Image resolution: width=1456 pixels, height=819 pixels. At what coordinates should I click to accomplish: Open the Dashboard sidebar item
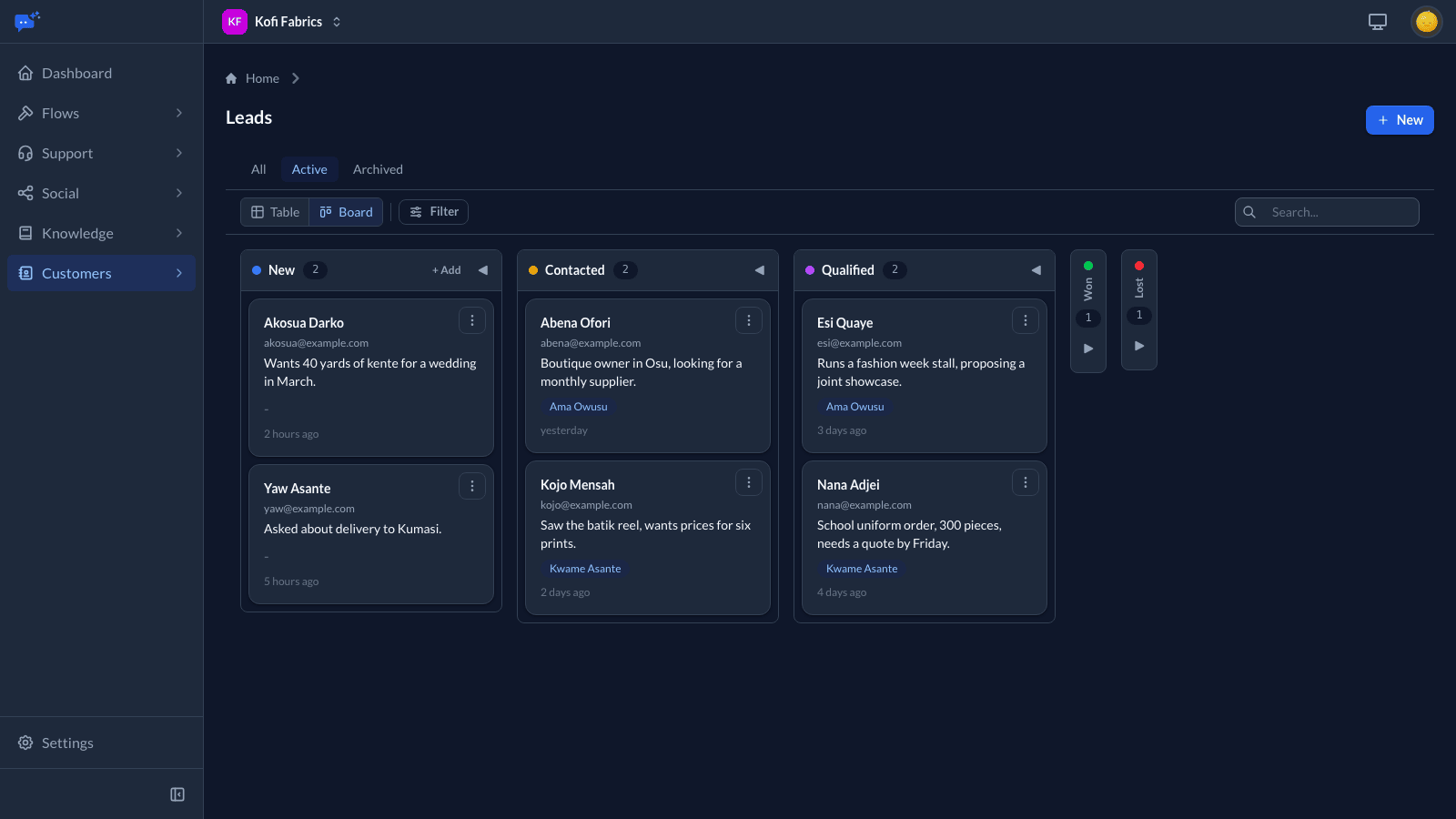pos(101,73)
